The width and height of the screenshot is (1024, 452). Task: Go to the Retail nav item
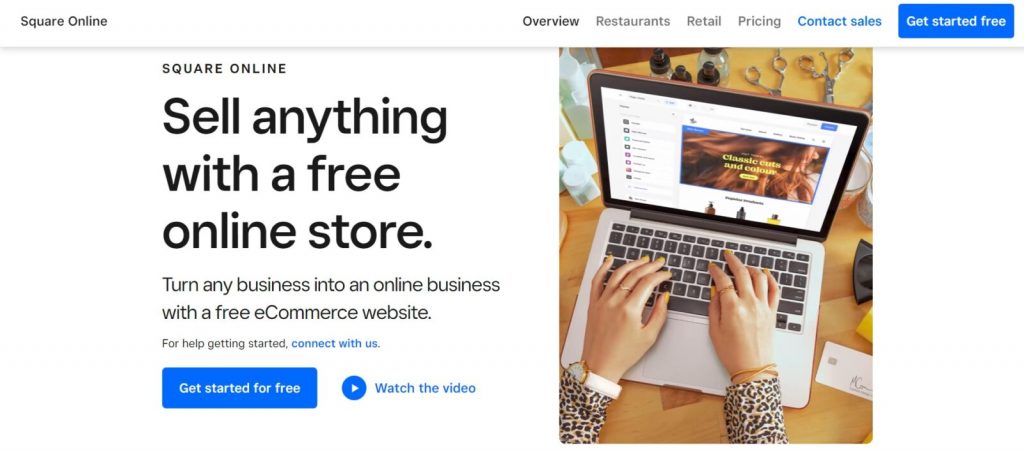[x=704, y=21]
